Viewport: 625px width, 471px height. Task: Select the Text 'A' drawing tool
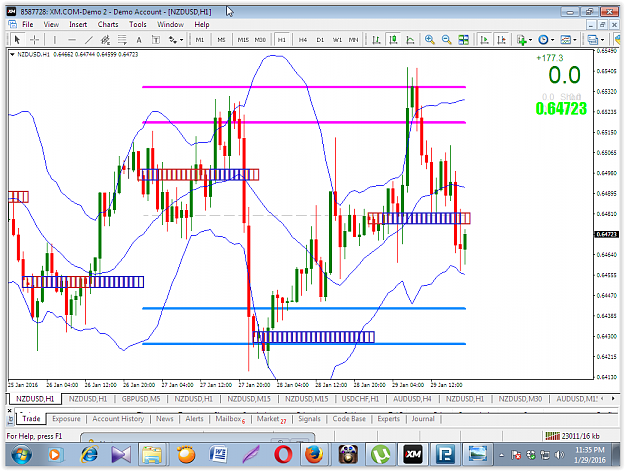139,39
